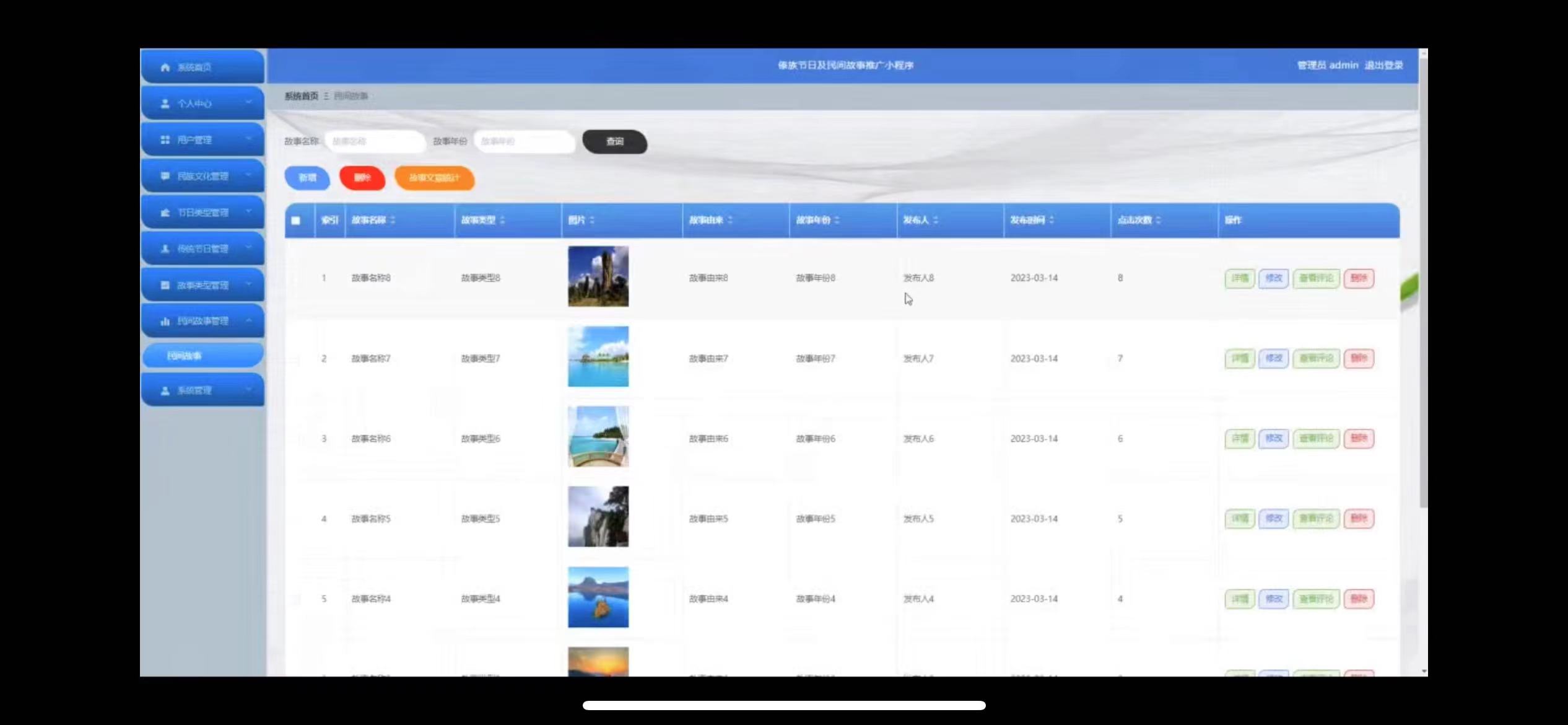Sort table by 故事类型 column arrows

(502, 220)
